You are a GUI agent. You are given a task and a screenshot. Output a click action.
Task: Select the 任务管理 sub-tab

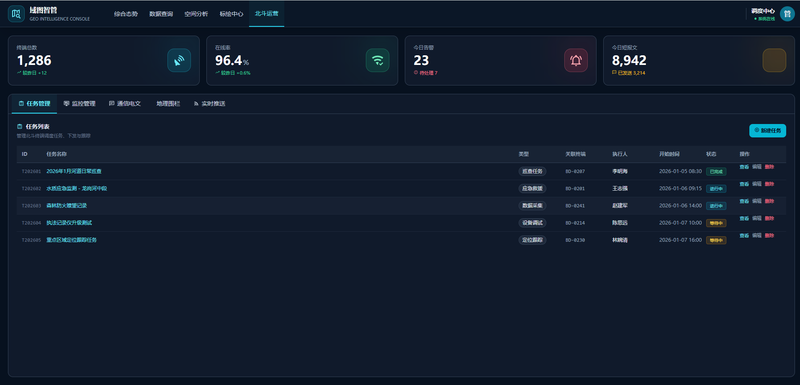[35, 104]
